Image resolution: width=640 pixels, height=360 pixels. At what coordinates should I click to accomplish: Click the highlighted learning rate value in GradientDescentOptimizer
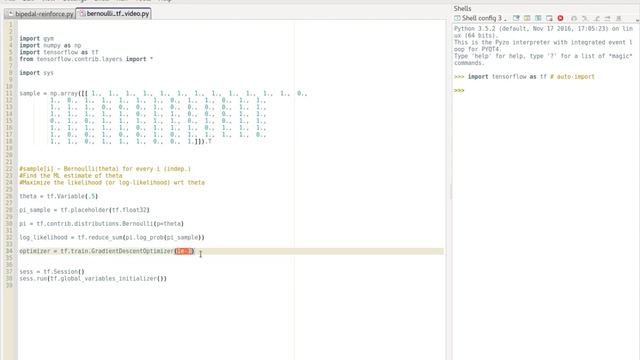184,251
